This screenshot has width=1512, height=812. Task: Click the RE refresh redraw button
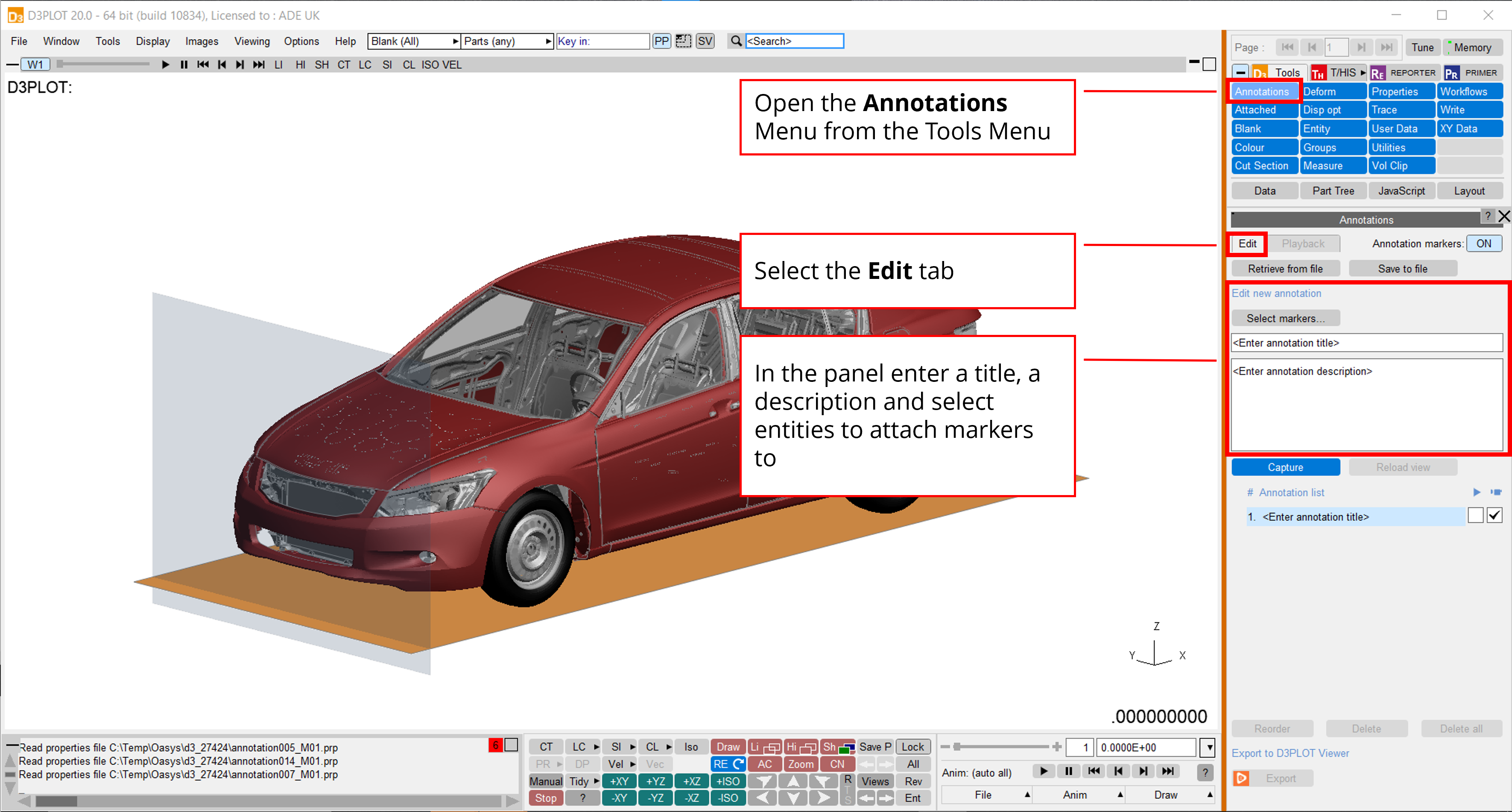[x=728, y=764]
